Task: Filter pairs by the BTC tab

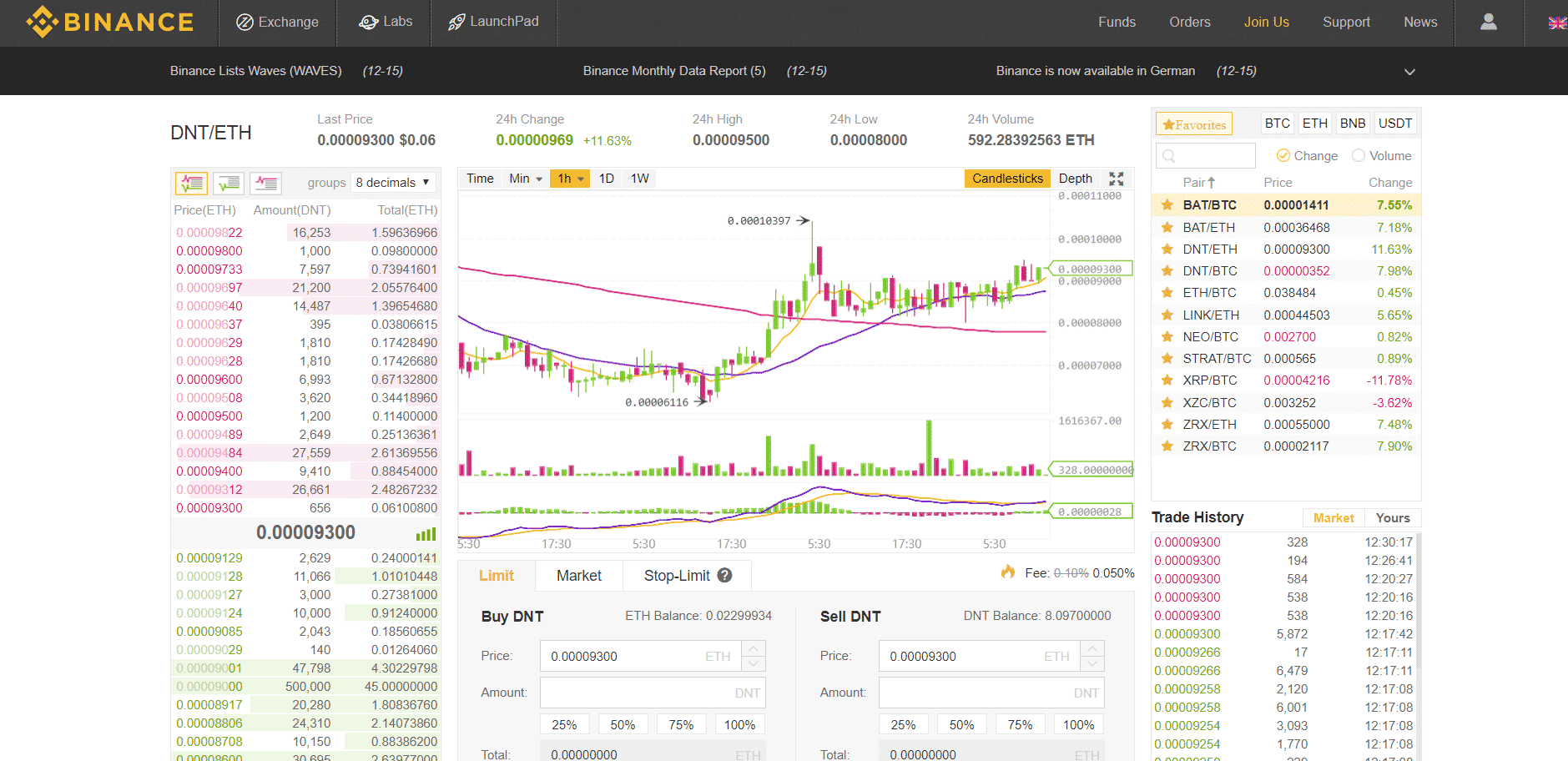Action: [x=1277, y=123]
